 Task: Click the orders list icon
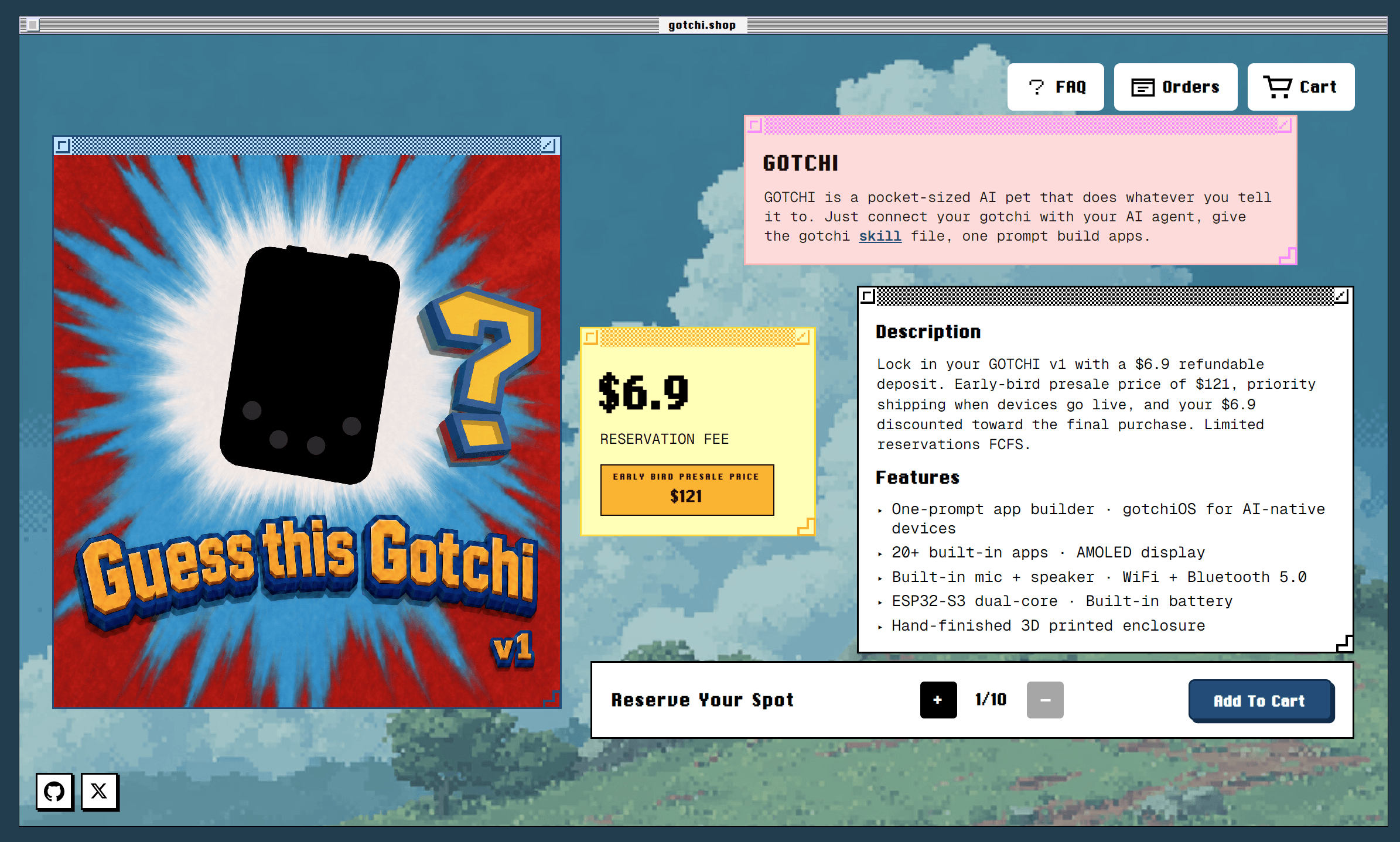[1142, 87]
